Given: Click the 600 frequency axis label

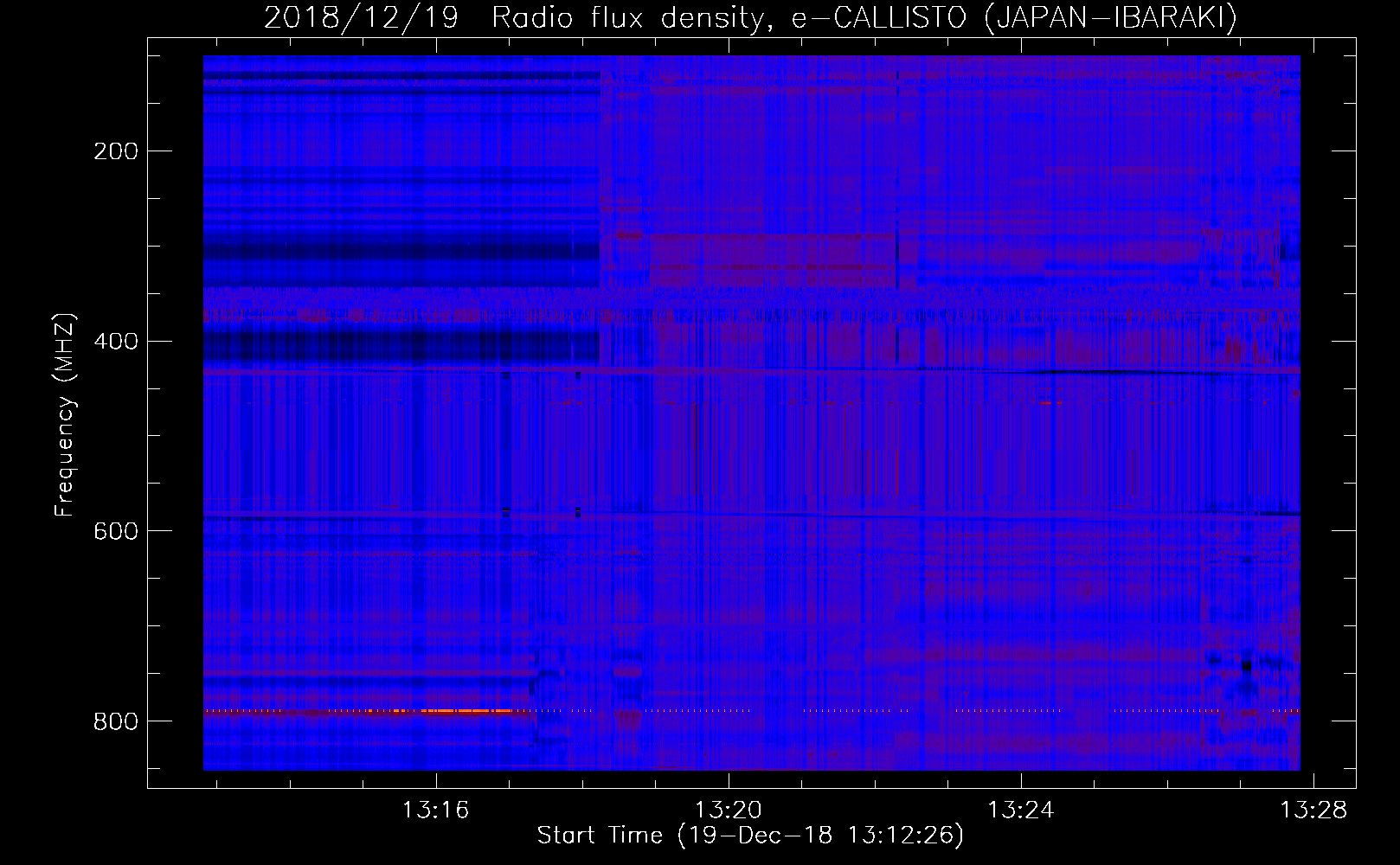Looking at the screenshot, I should (x=116, y=531).
